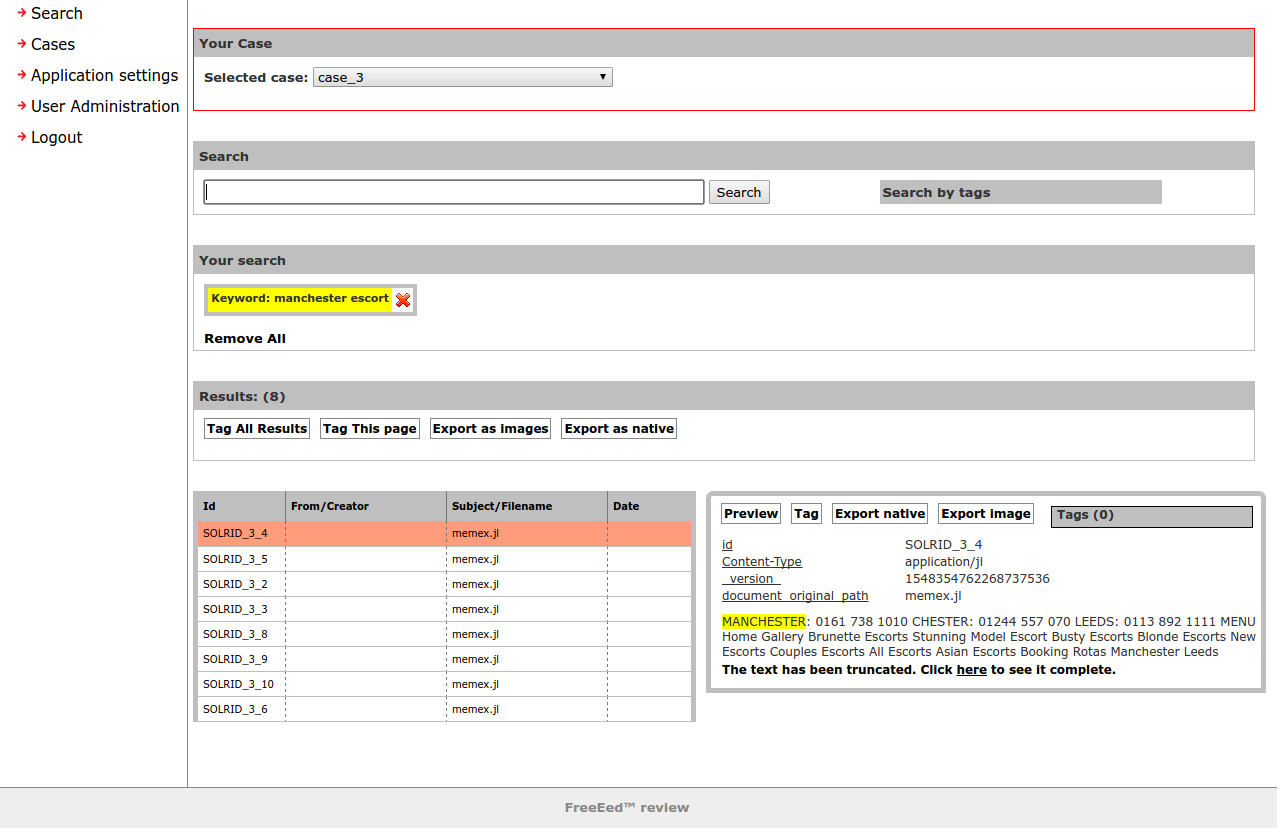Remove the 'manchester escort' keyword filter

pyautogui.click(x=403, y=298)
